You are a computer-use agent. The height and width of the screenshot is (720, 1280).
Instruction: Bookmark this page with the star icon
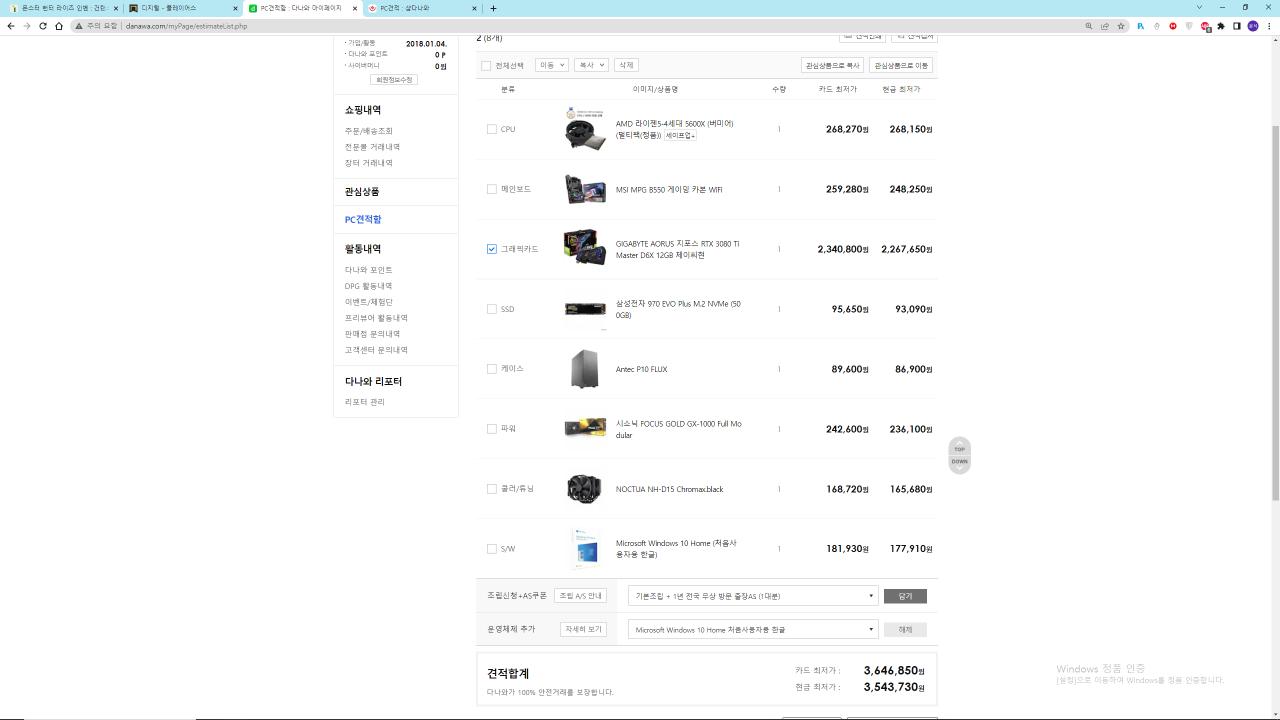coord(1120,26)
